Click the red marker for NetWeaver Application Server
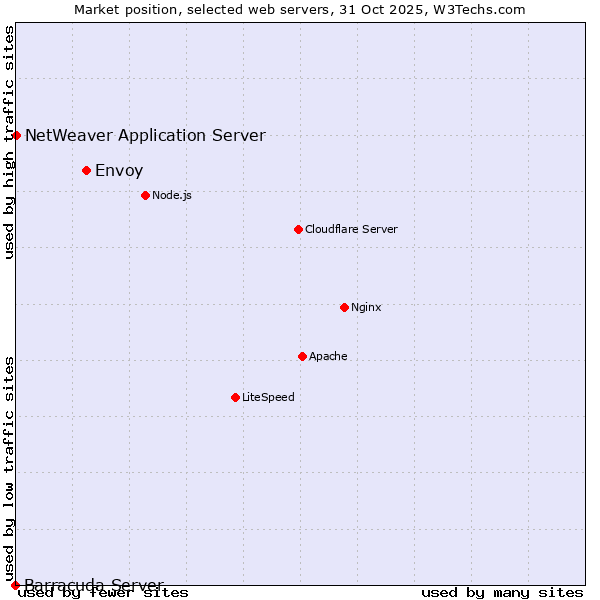 16,135
